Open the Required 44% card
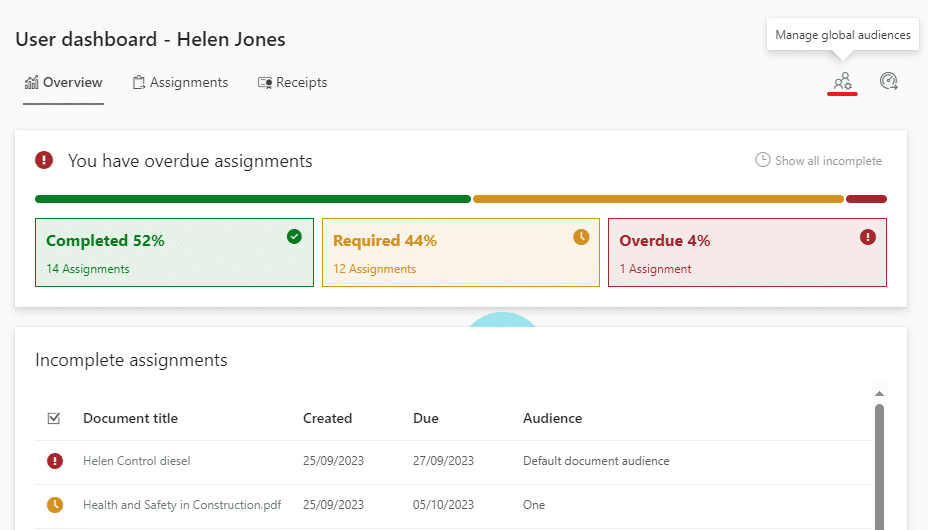Viewport: 928px width, 530px height. click(460, 253)
